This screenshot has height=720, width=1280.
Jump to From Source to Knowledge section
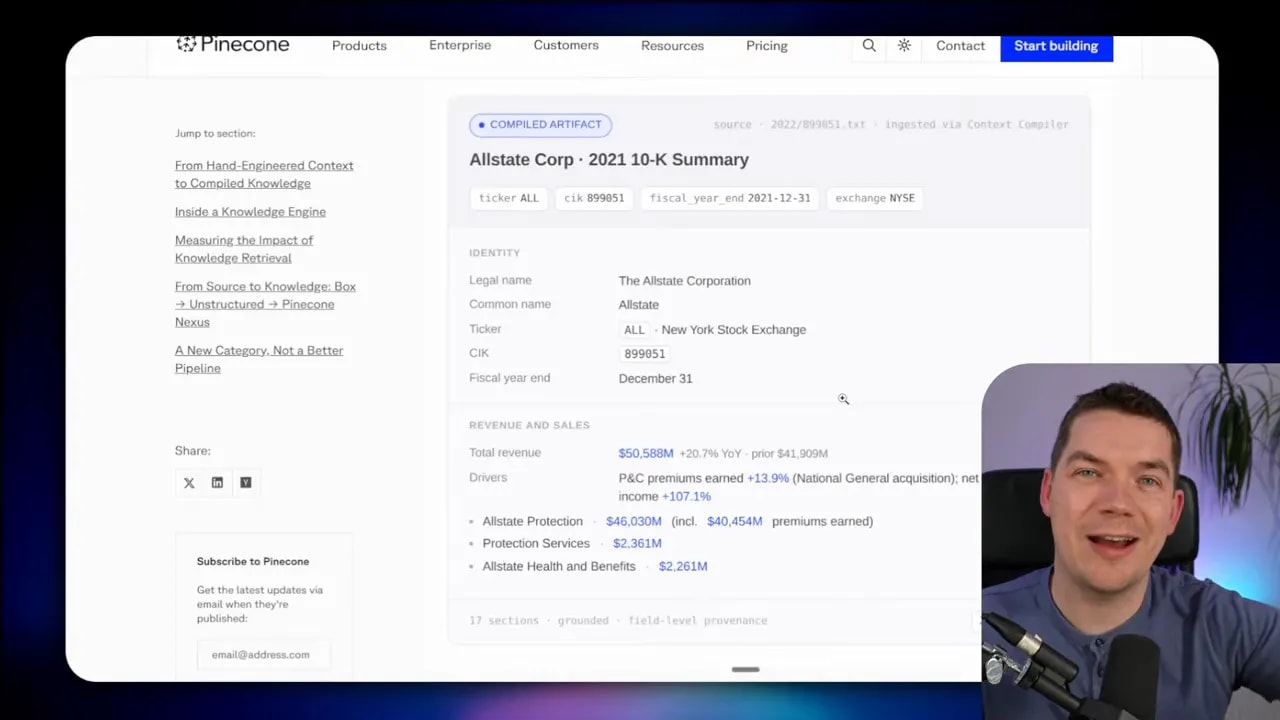coord(265,304)
